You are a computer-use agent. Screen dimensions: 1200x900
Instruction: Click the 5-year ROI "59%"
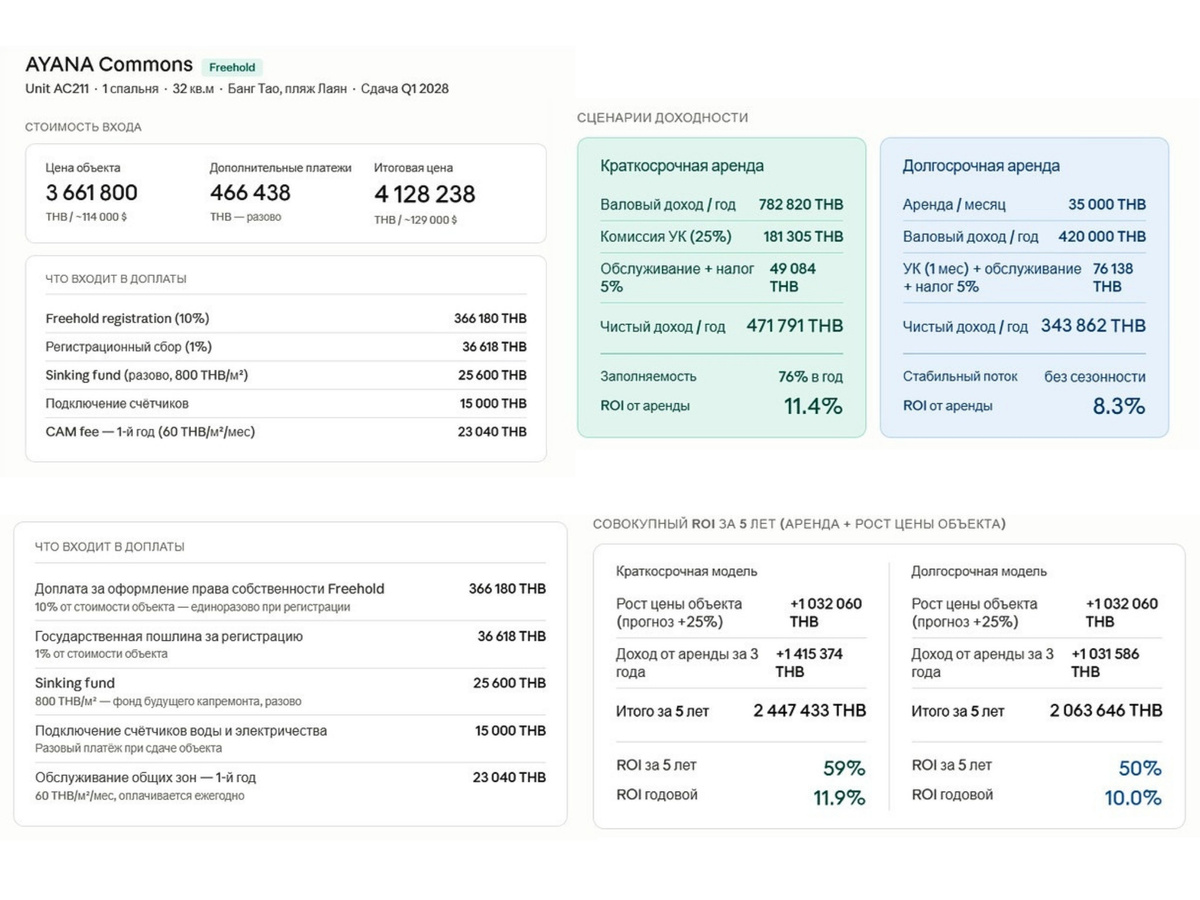click(x=844, y=768)
